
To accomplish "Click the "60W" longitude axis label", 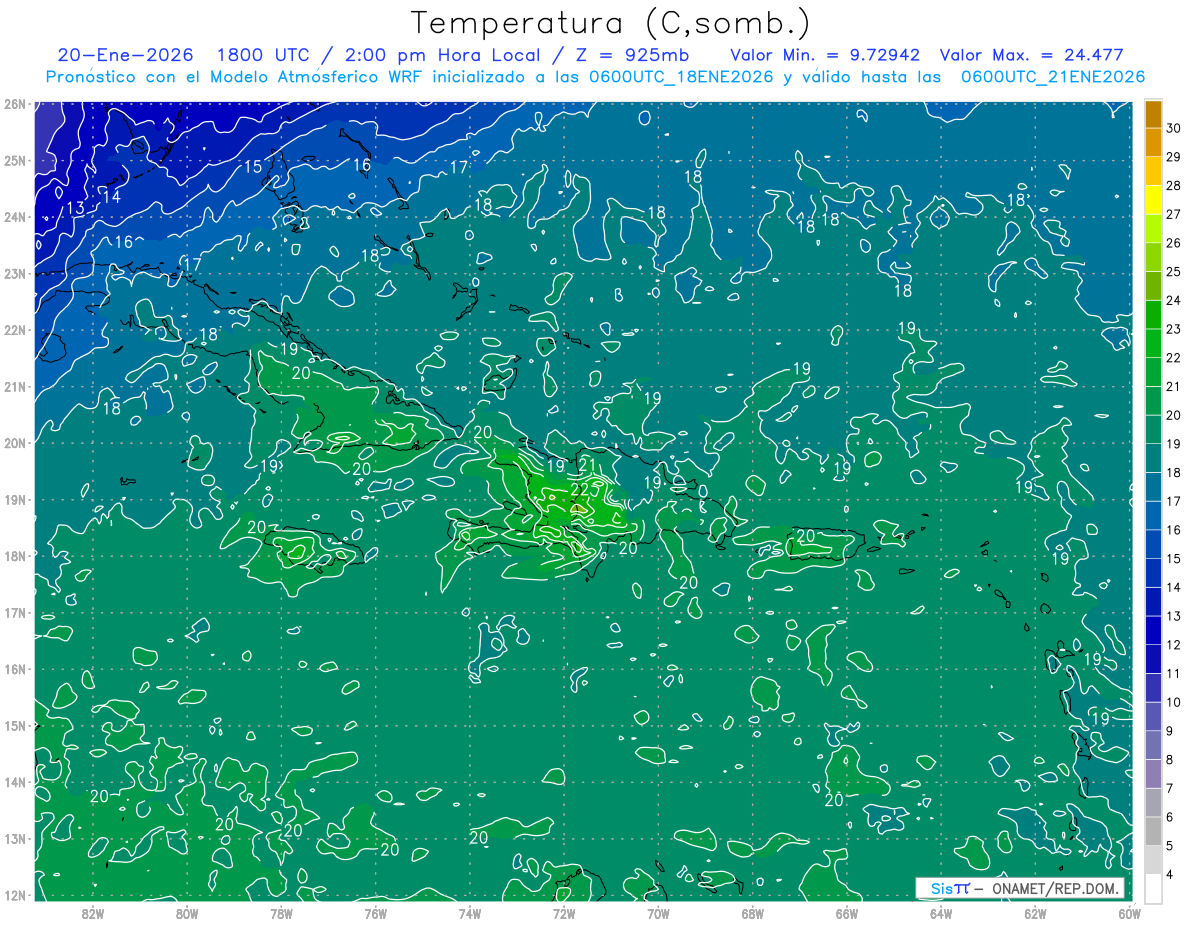I will [1129, 913].
